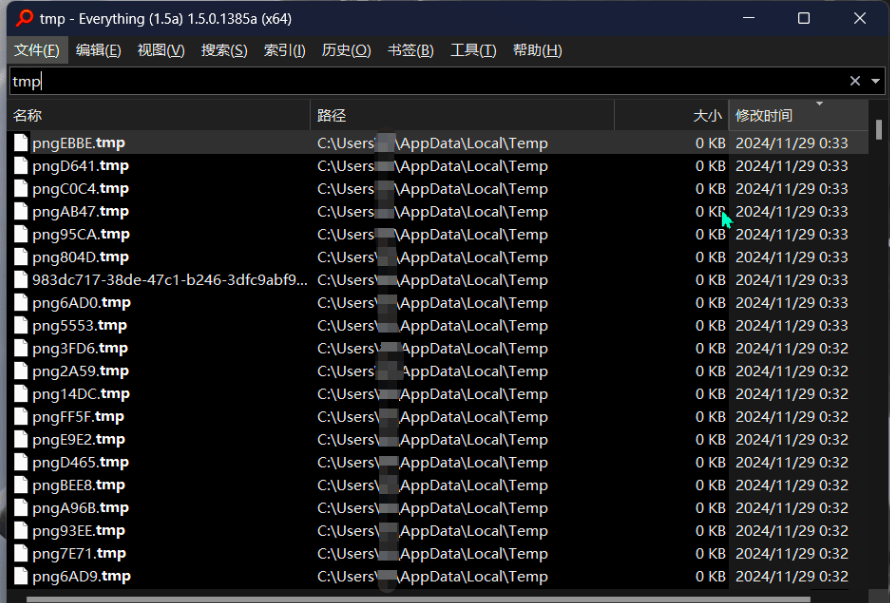This screenshot has height=603, width=890.
Task: Click file icon of pngD465.tmp
Action: (21, 462)
